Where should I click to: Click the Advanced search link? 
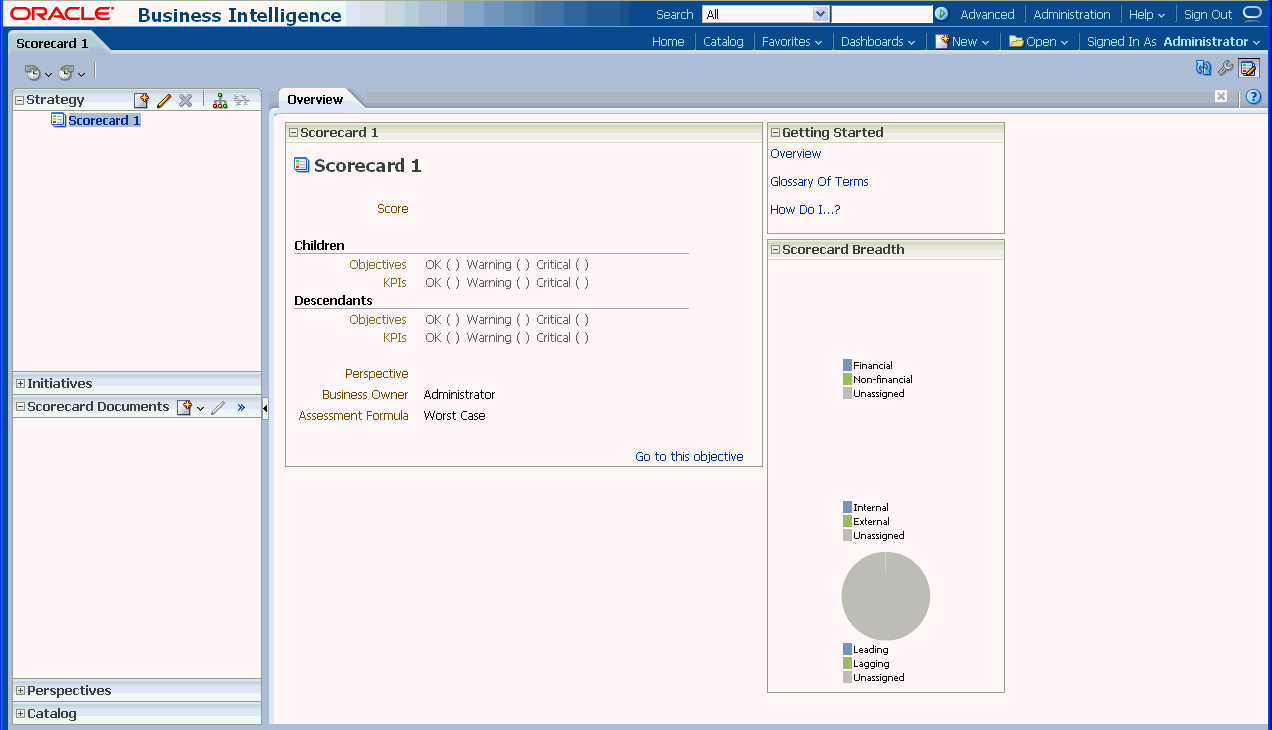[x=987, y=15]
